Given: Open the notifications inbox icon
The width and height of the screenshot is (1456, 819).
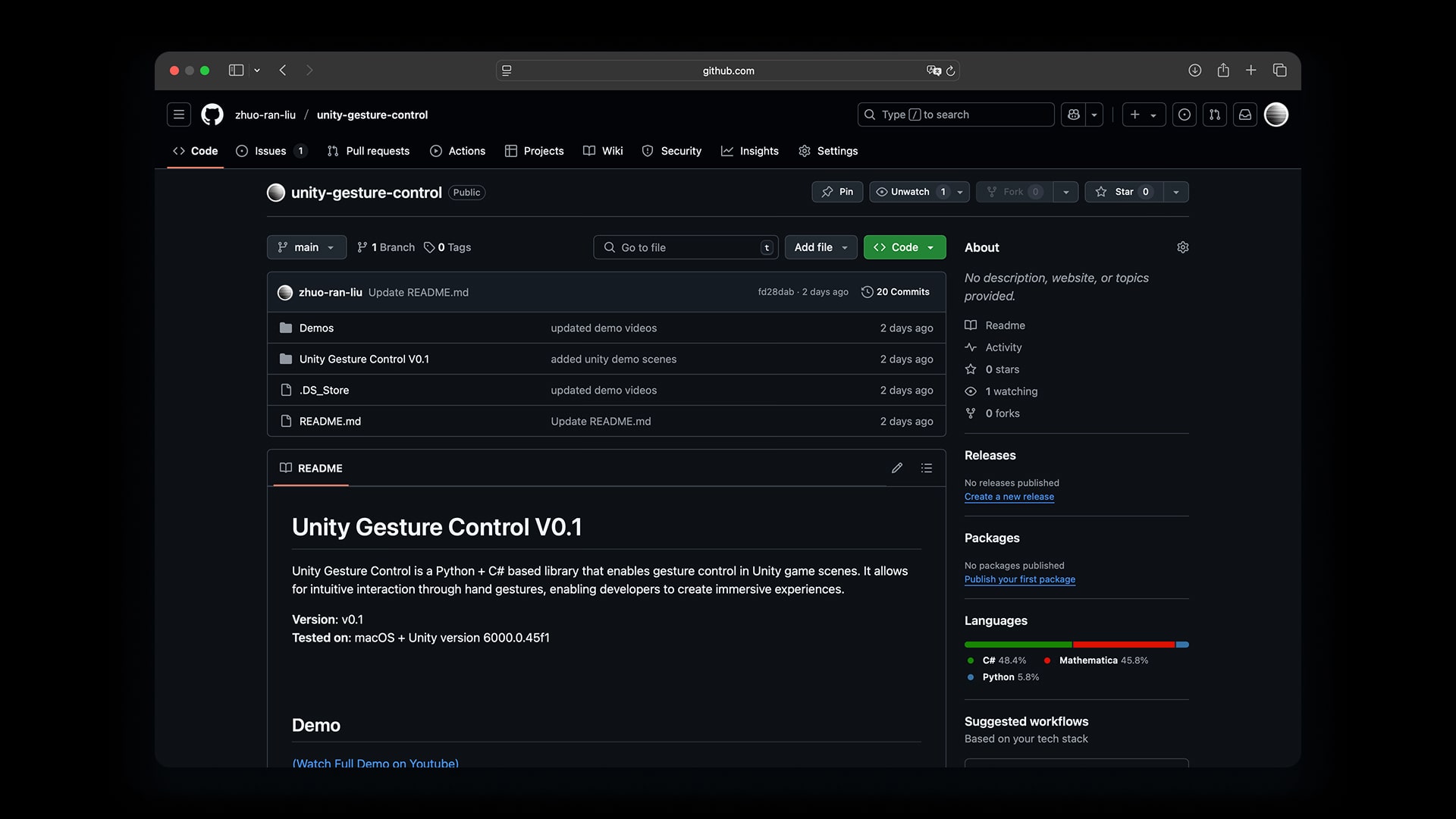Looking at the screenshot, I should [x=1245, y=115].
